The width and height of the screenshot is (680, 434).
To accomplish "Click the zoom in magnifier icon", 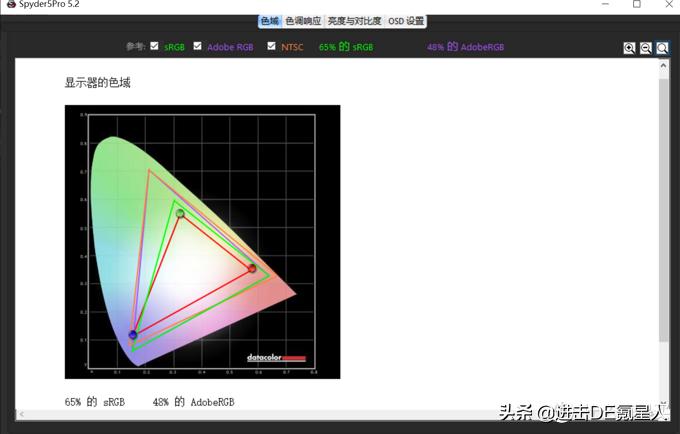I will 629,48.
